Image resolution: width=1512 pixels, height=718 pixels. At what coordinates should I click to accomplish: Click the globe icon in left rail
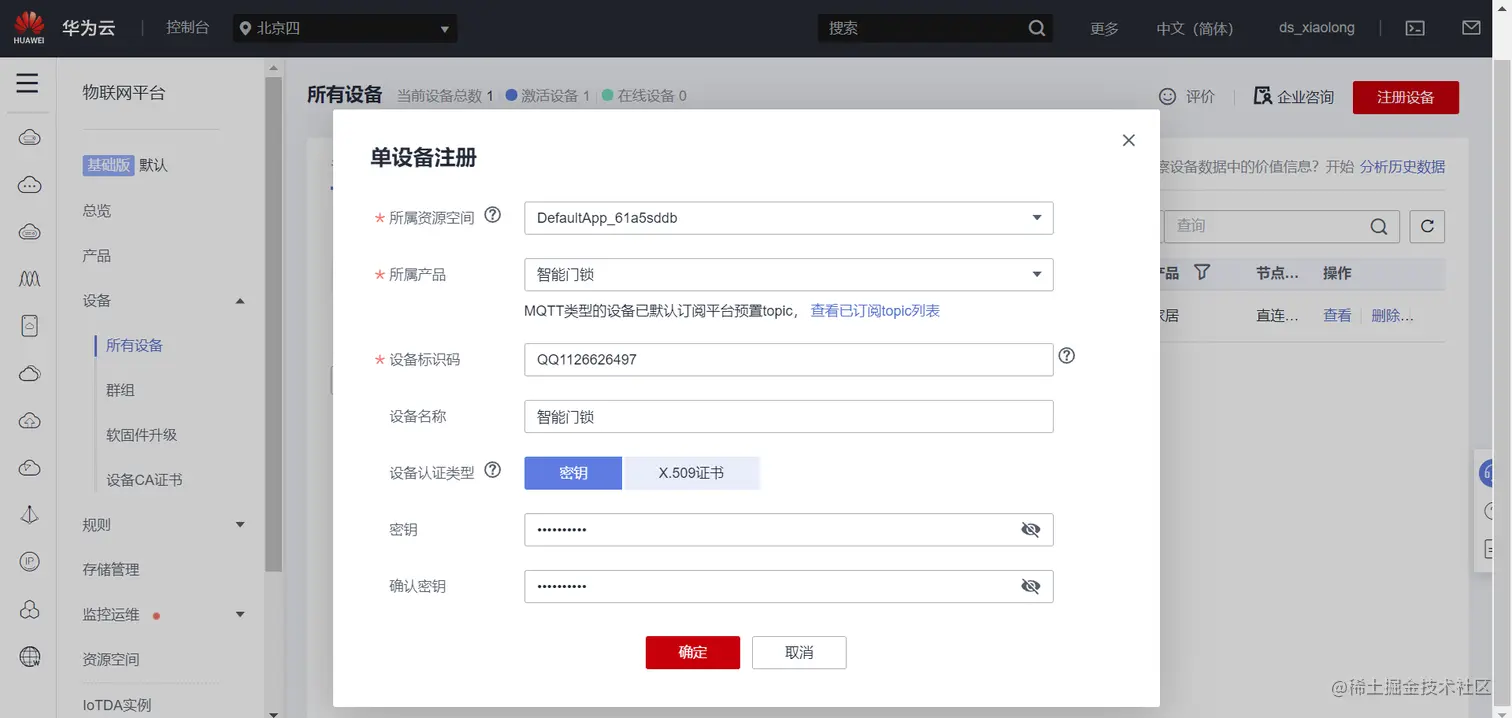pos(29,656)
